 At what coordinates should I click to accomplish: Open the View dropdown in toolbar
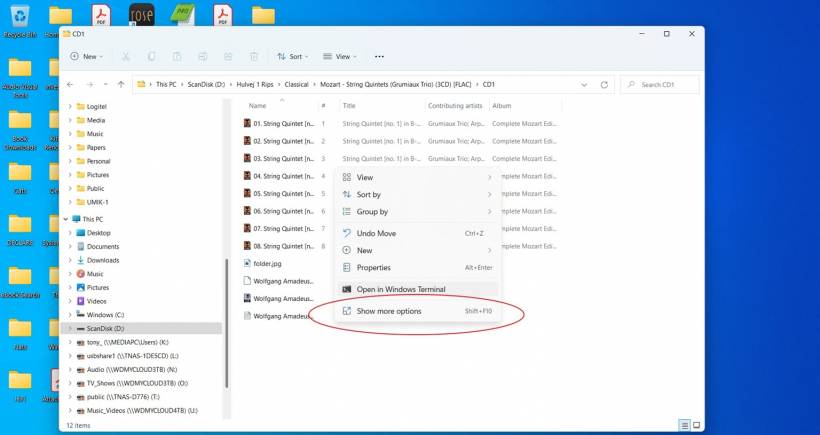coord(339,56)
